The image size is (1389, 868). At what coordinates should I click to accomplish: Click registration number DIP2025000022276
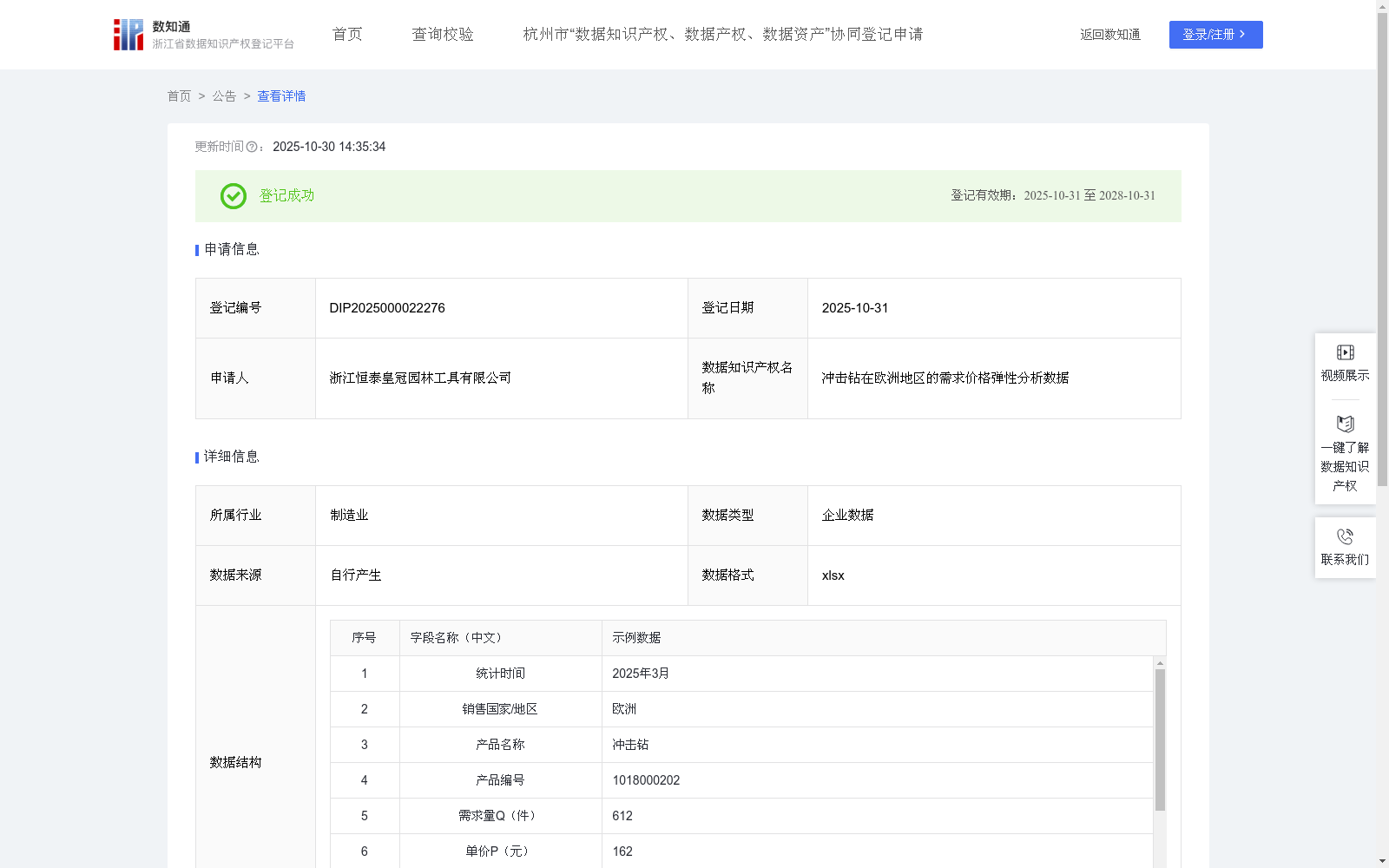(x=387, y=308)
